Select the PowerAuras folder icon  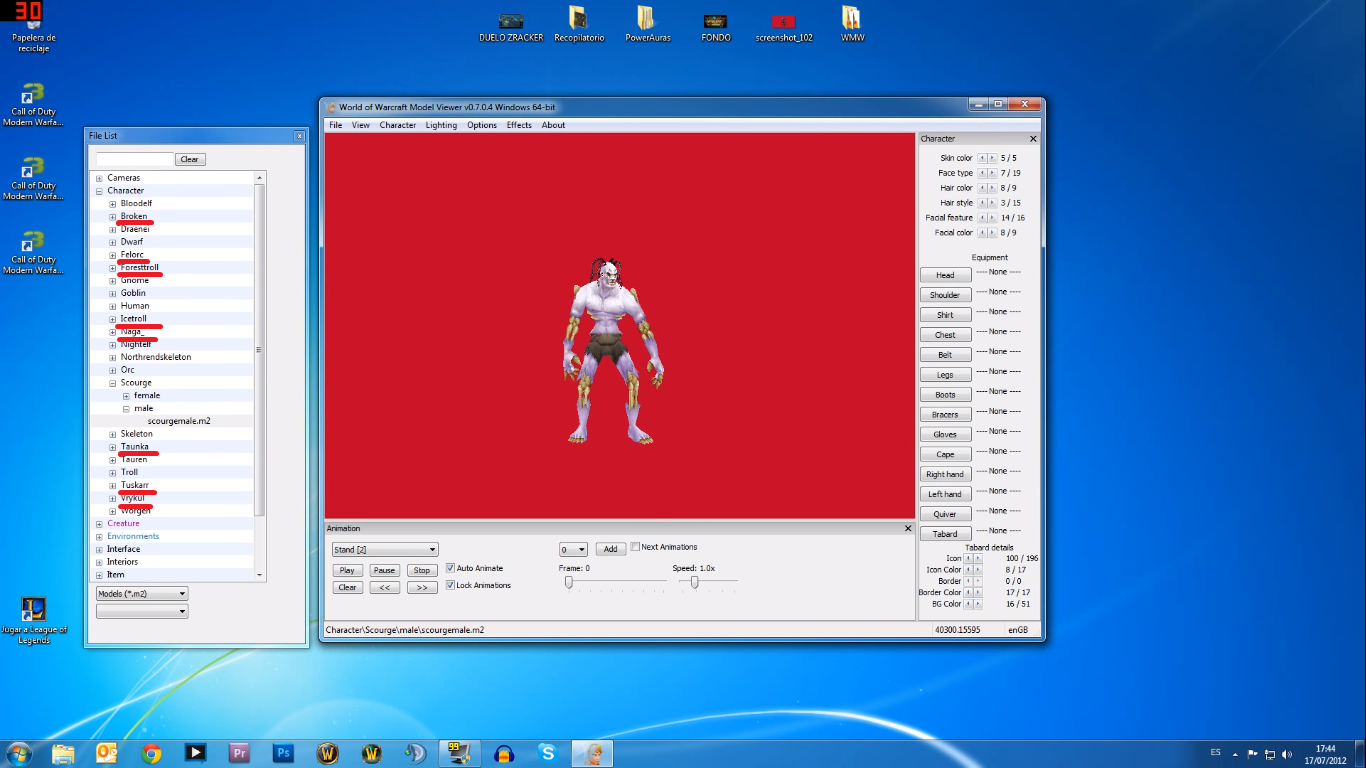point(647,25)
